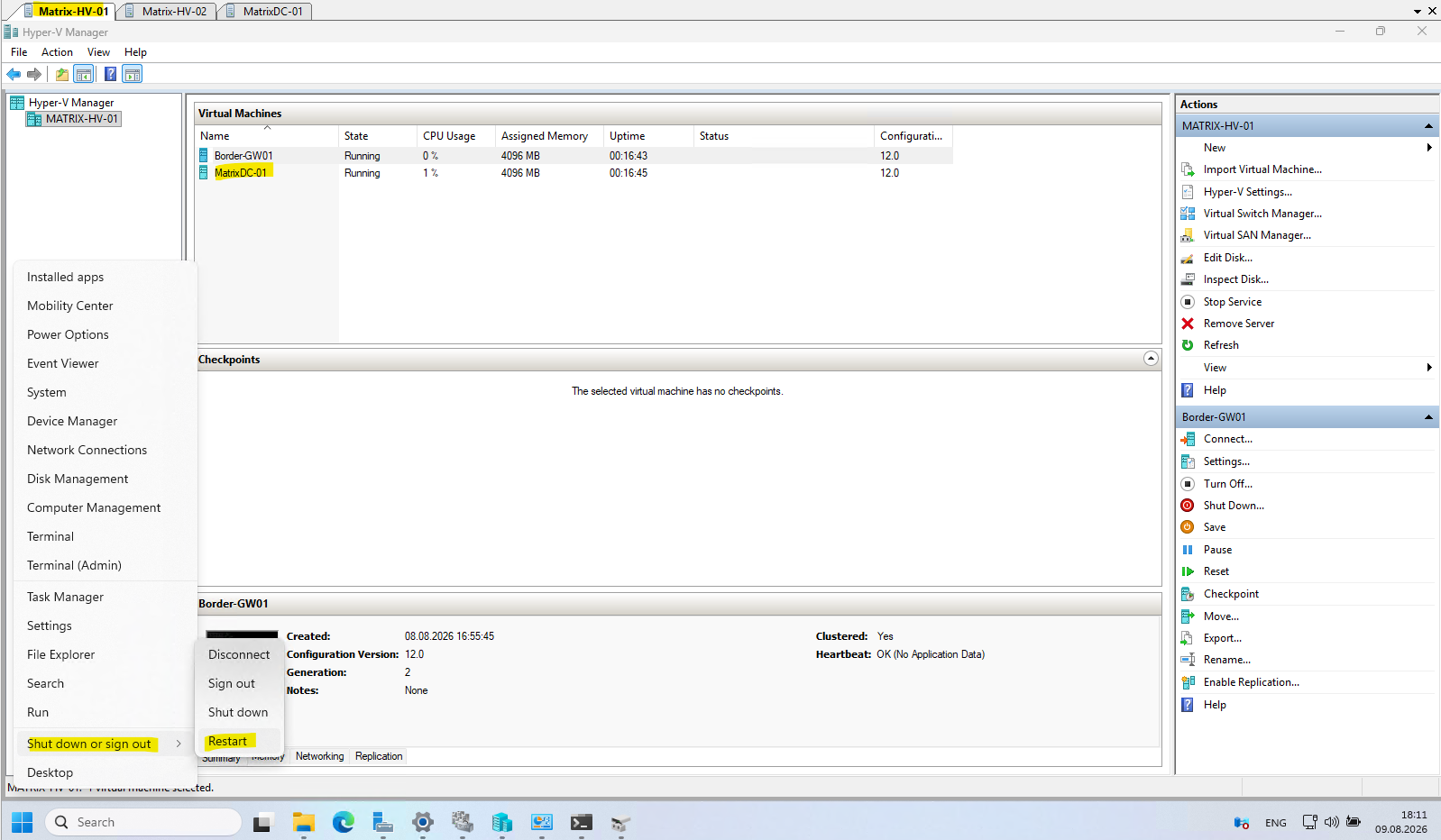Click the blue question-mark Help toolbar icon
The image size is (1441, 840).
coord(110,74)
